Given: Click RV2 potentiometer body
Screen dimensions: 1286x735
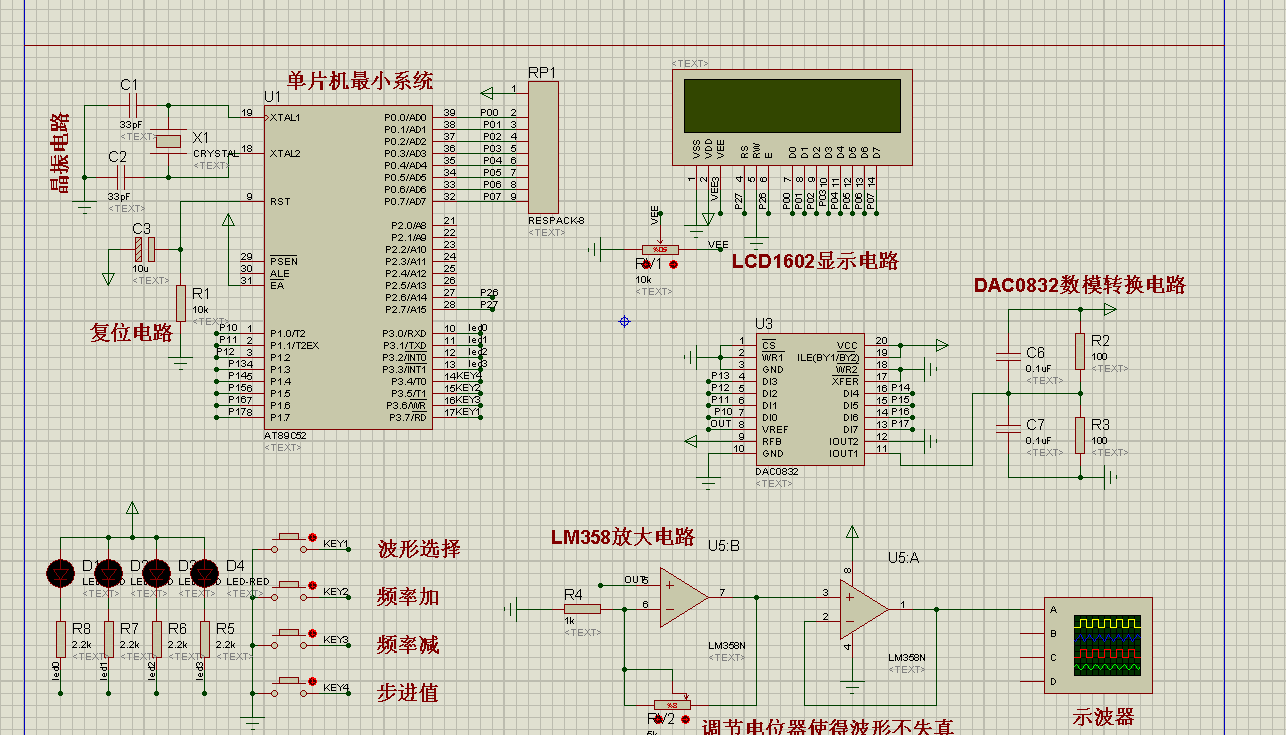Looking at the screenshot, I should pyautogui.click(x=672, y=704).
